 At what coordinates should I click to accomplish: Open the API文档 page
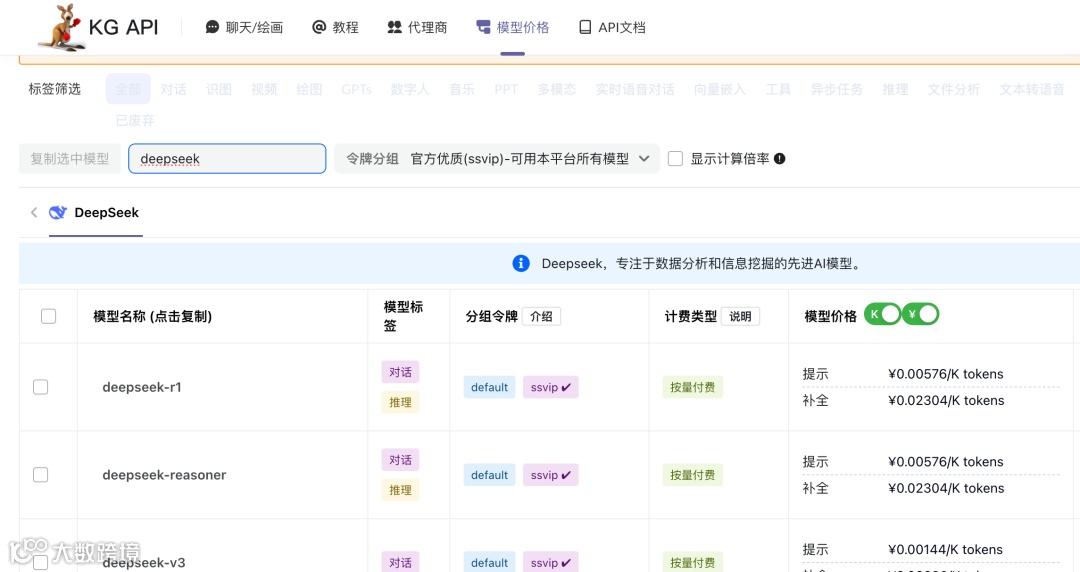[x=612, y=28]
